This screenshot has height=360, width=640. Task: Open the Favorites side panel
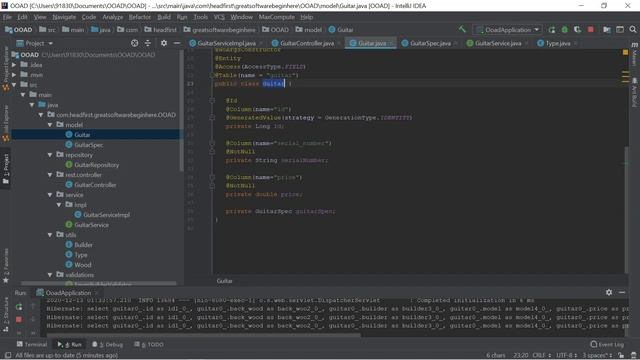(6, 265)
